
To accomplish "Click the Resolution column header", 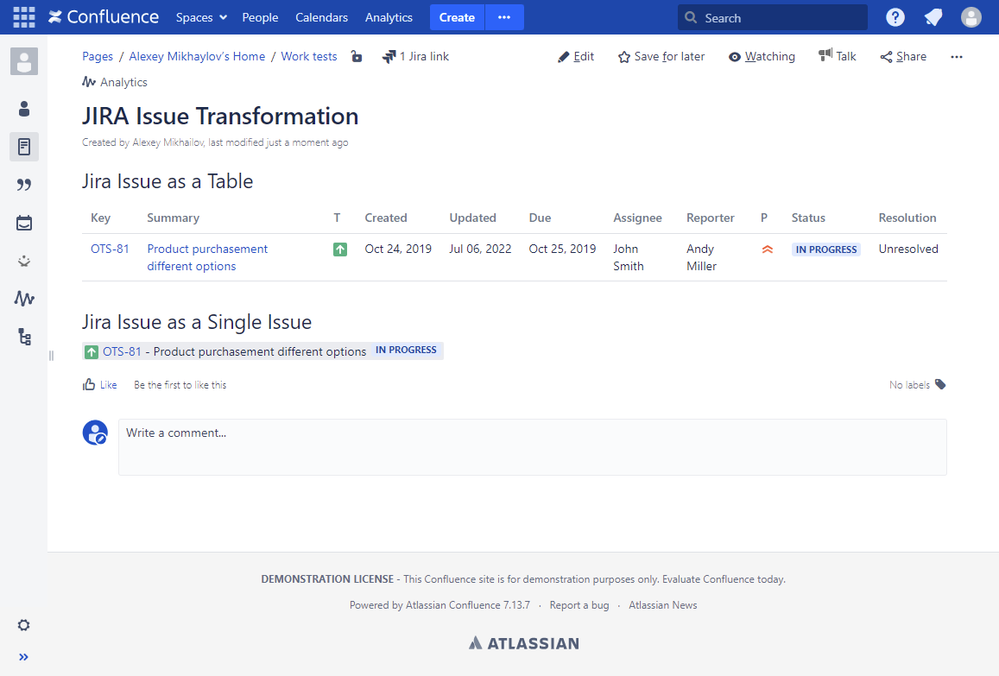I will click(x=907, y=218).
